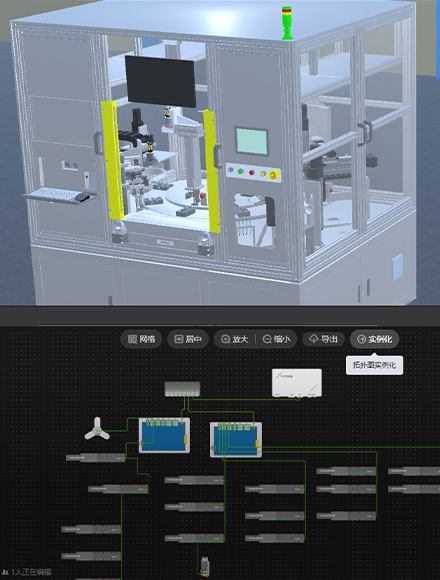Select the white controller box node

pos(297,383)
